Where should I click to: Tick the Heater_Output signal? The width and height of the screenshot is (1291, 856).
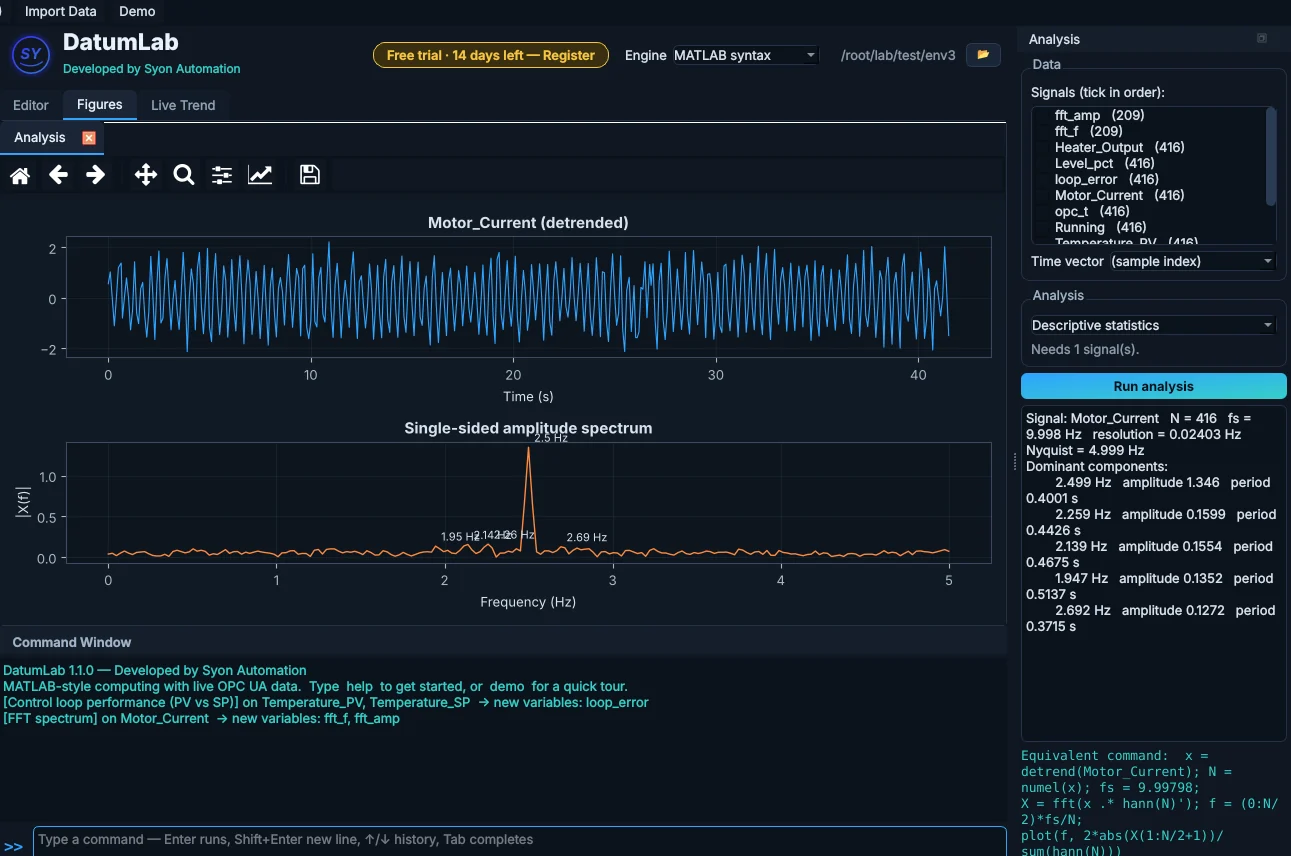pos(1043,147)
